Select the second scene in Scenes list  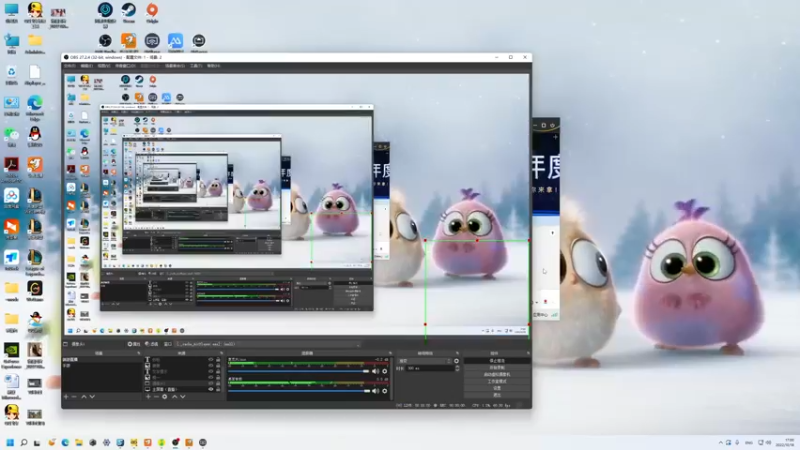coord(102,365)
